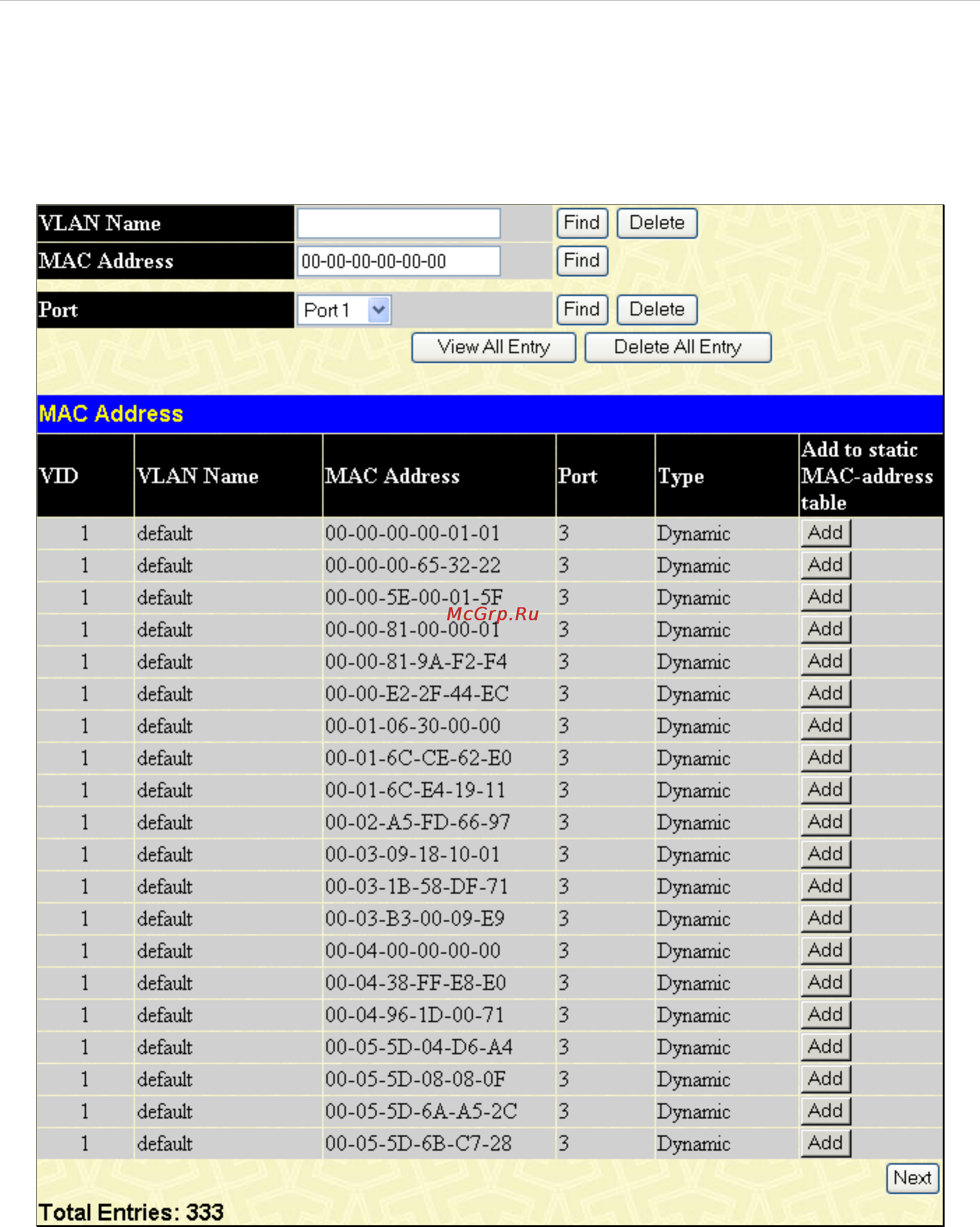980x1227 pixels.
Task: Click the Port column header
Action: click(x=605, y=476)
